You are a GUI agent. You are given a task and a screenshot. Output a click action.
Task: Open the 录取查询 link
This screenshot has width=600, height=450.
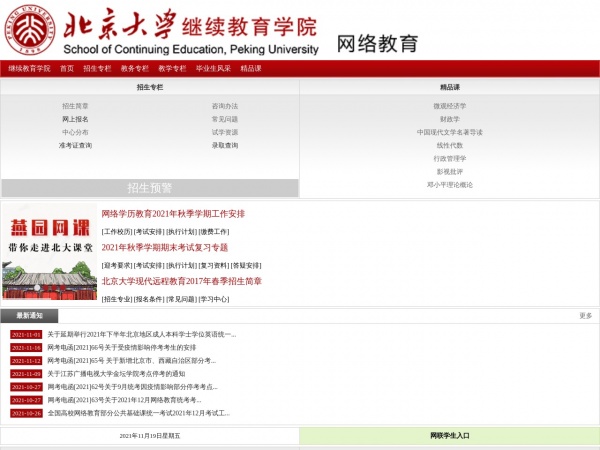coord(225,145)
